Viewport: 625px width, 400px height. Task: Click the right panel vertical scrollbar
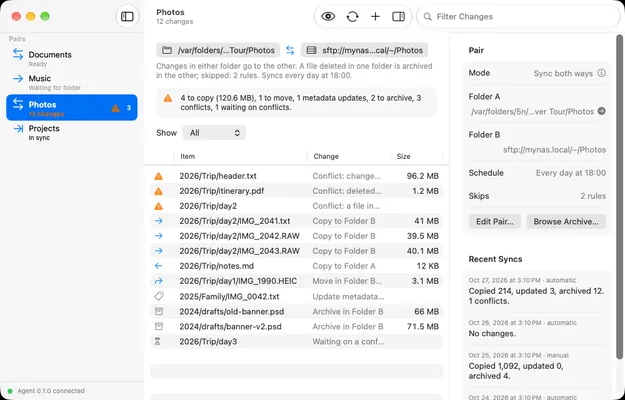coord(619,199)
